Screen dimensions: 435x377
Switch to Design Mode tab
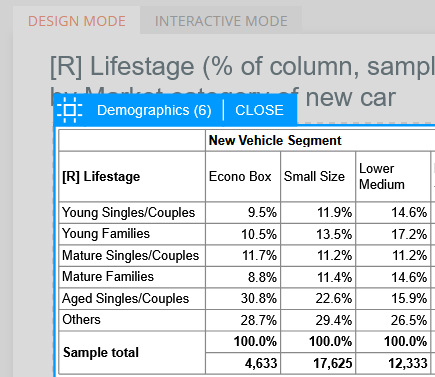coord(77,21)
